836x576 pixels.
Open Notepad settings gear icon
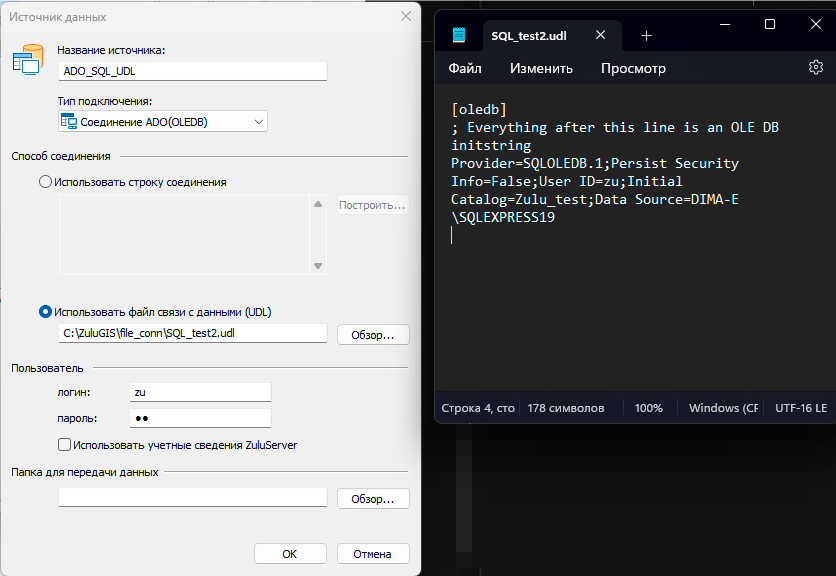tap(815, 68)
